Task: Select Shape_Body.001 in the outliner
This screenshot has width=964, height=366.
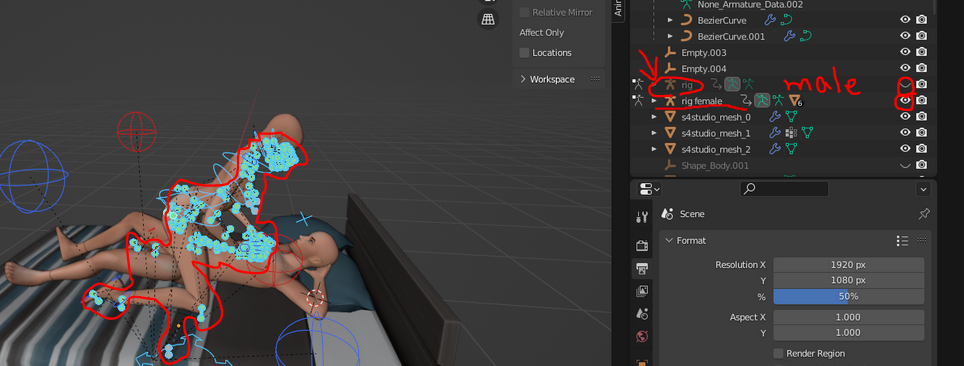Action: (x=715, y=165)
